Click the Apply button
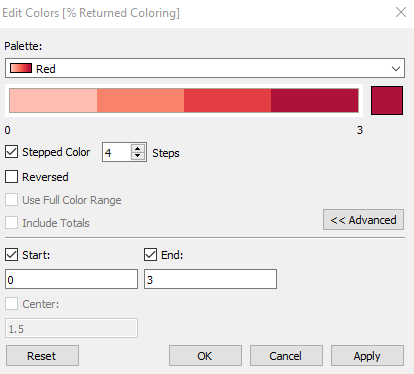414x374 pixels. (367, 356)
